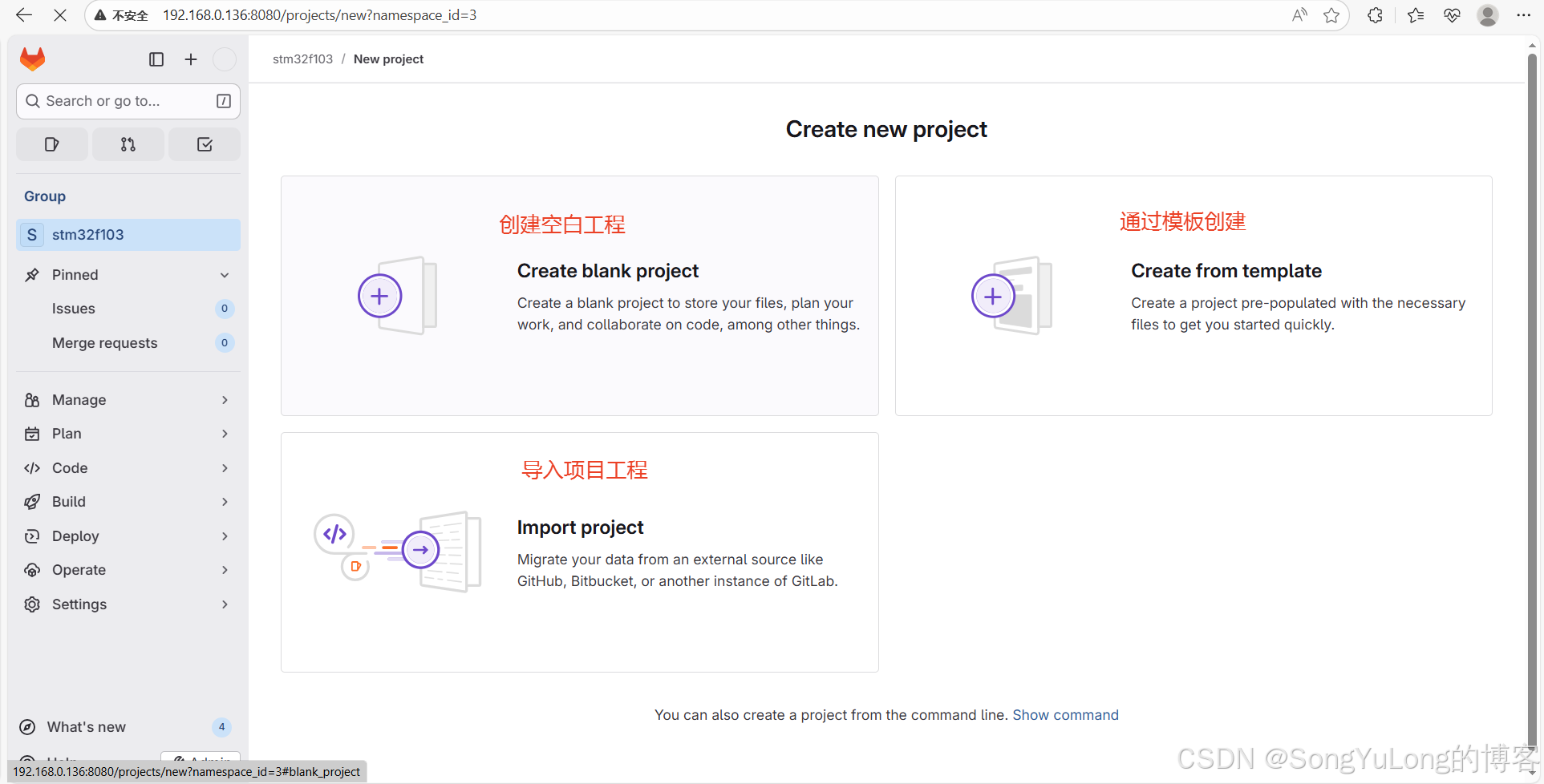Click the plus create-new icon in sidebar

(x=191, y=59)
